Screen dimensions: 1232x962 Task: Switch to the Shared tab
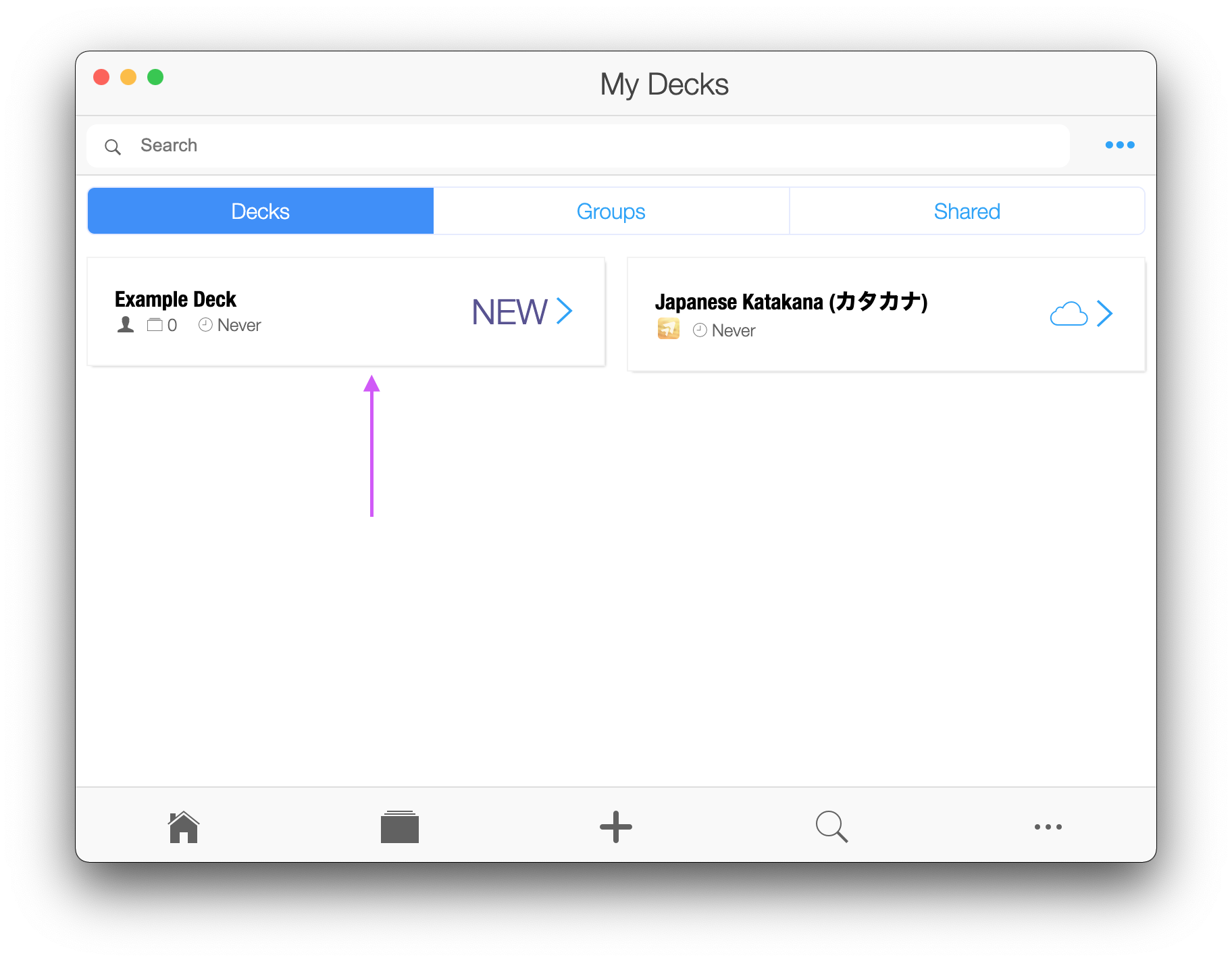click(x=967, y=210)
